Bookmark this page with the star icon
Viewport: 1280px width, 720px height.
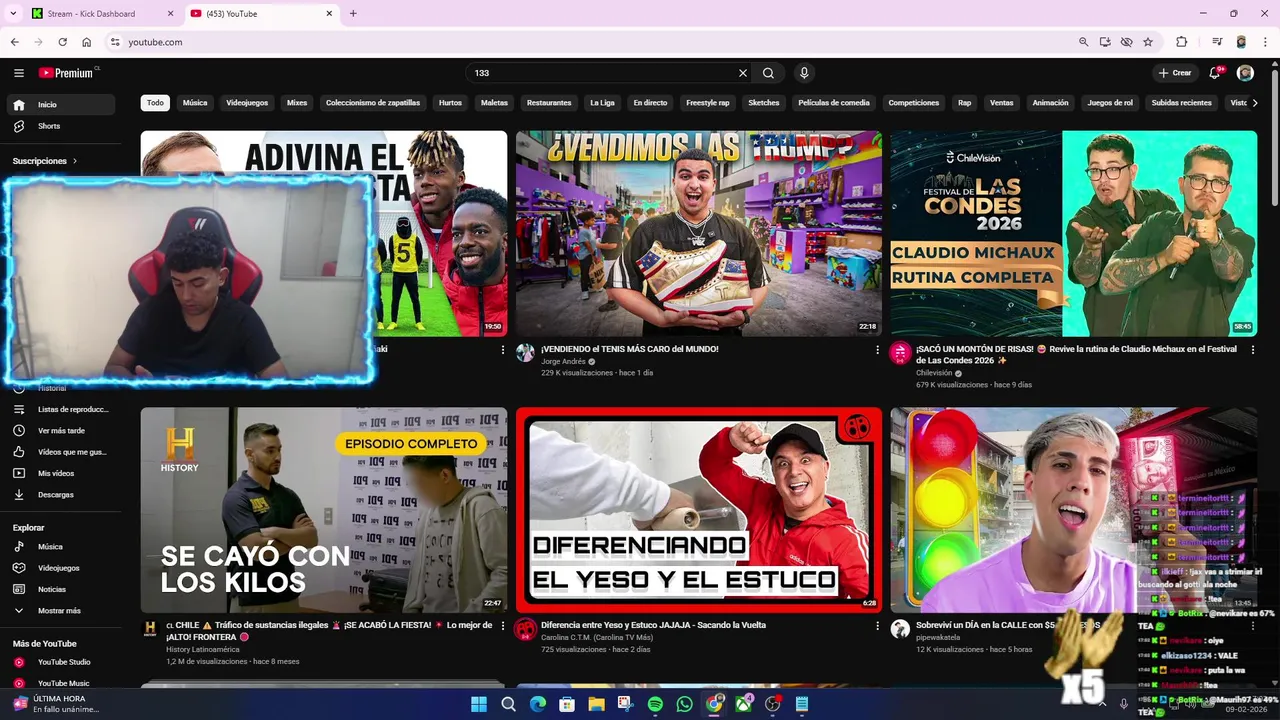click(1148, 42)
